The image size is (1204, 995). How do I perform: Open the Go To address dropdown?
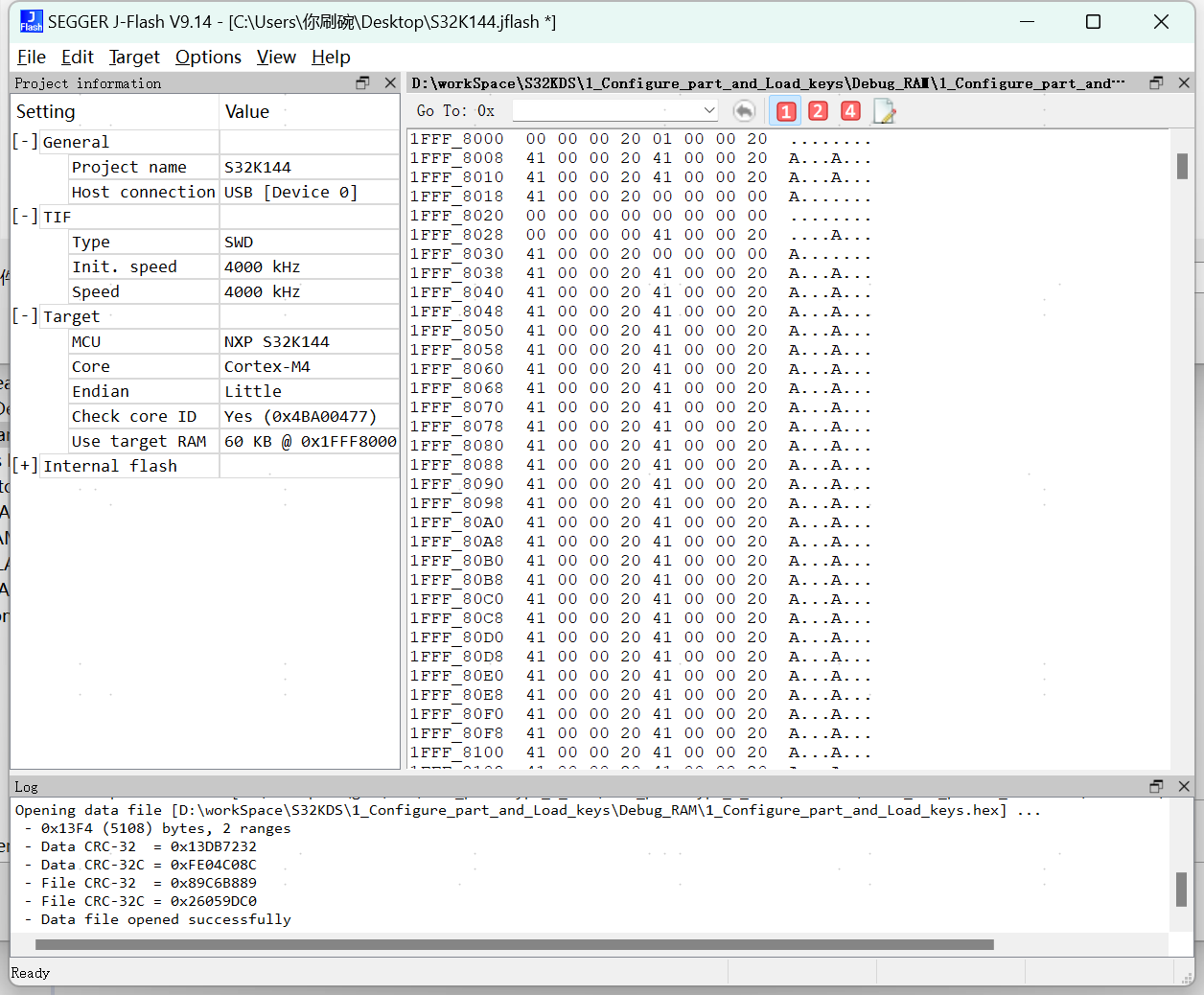tap(709, 111)
